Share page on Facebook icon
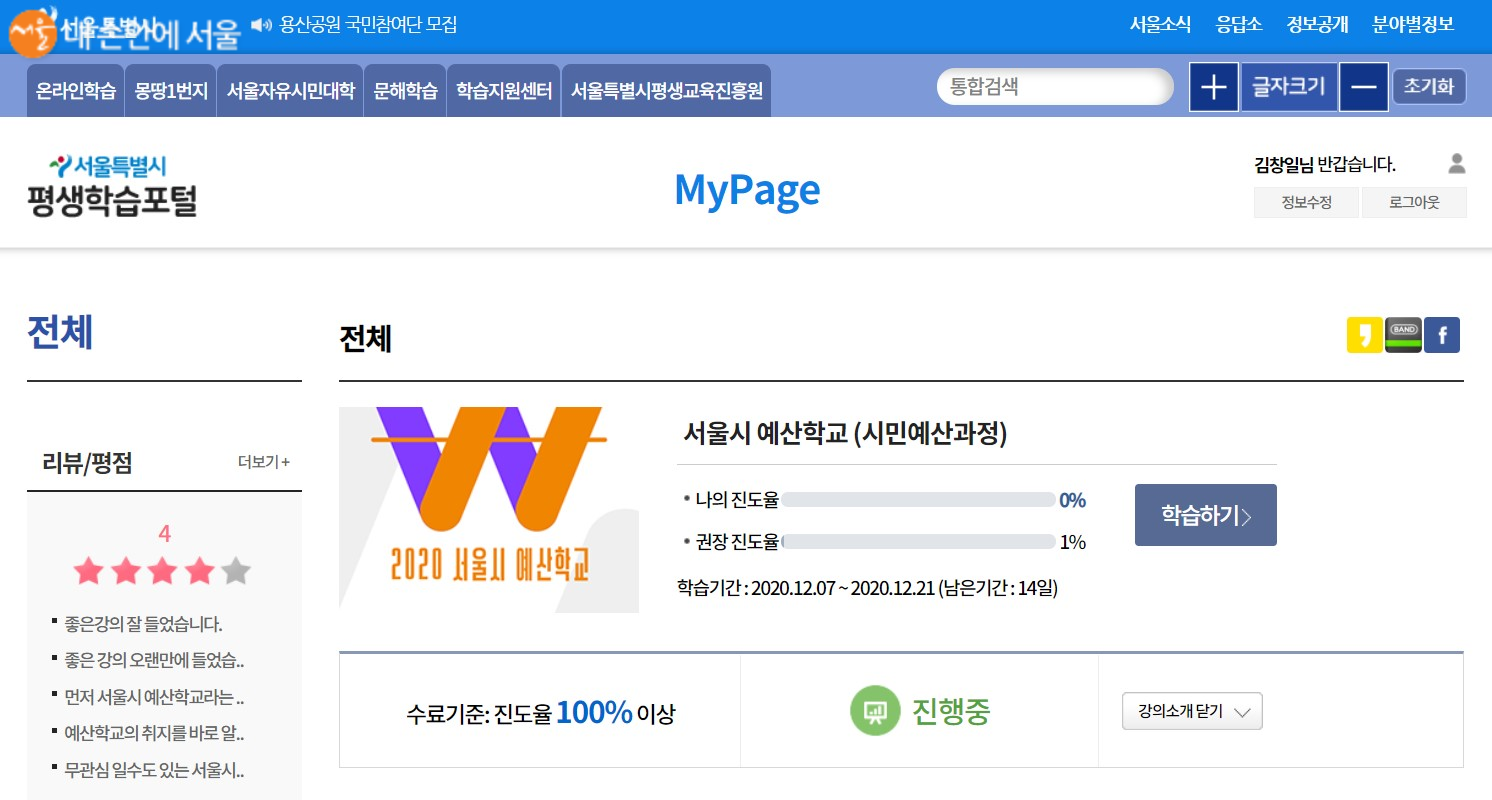Screen dimensions: 1492x800 click(x=1442, y=335)
